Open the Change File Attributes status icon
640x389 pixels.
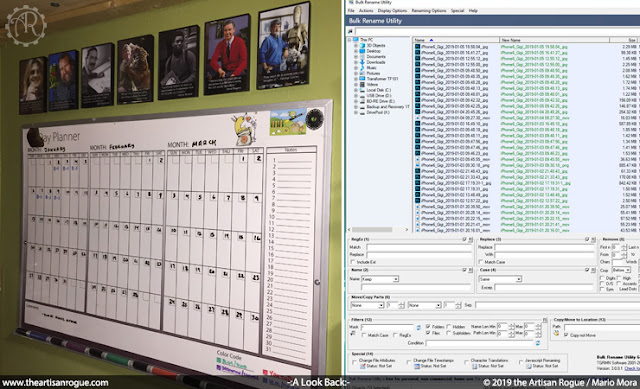362,366
